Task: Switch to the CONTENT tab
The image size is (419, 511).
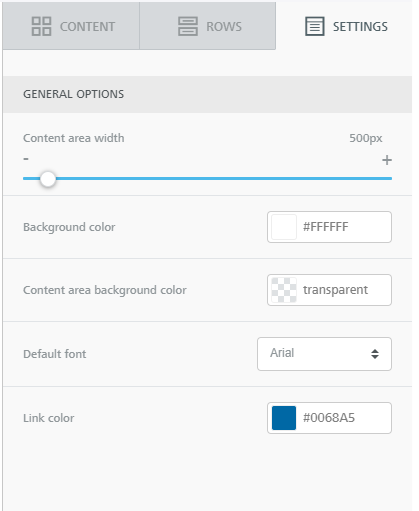Action: pyautogui.click(x=71, y=26)
